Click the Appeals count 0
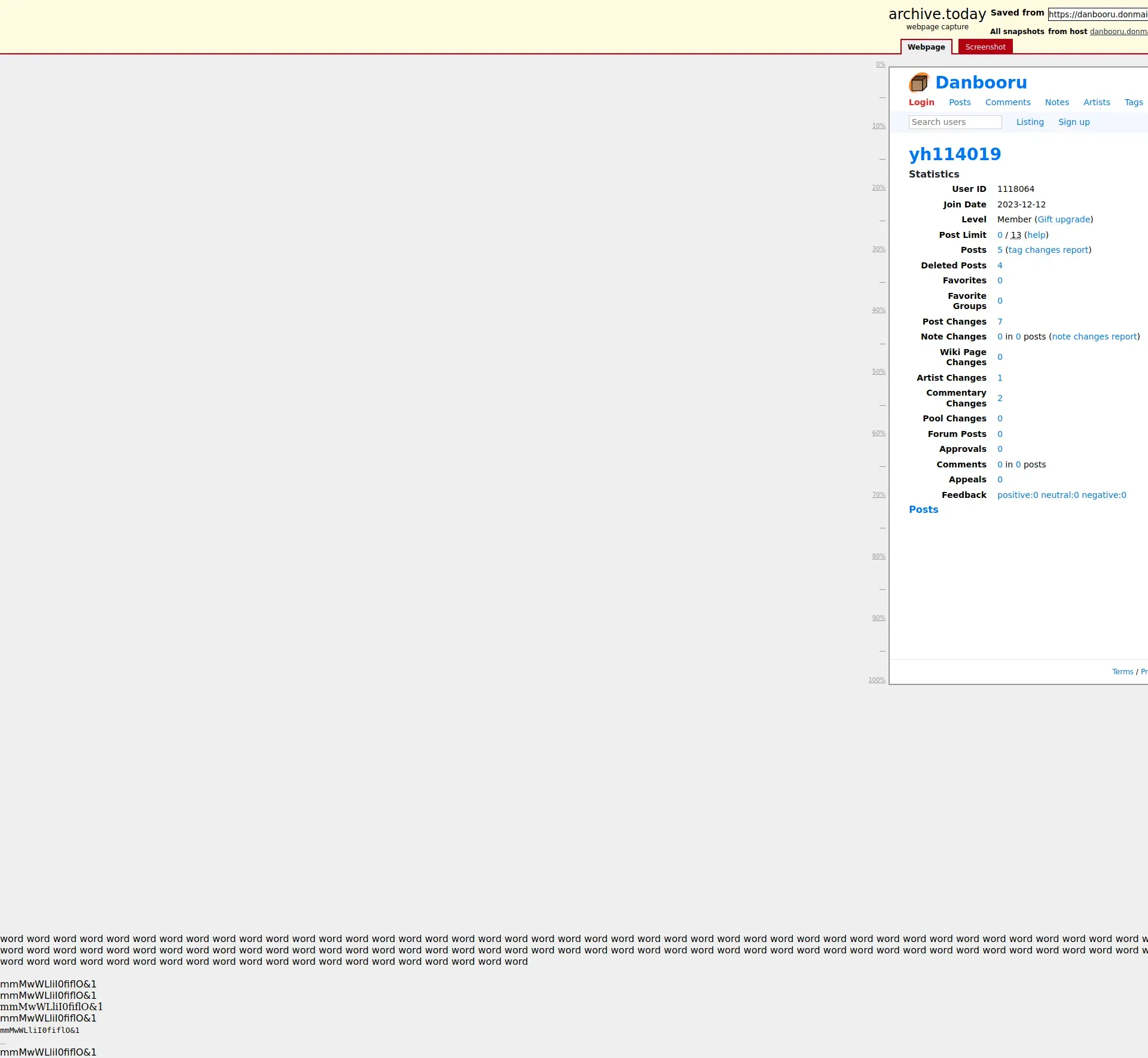This screenshot has width=1148, height=1058. 1000,479
